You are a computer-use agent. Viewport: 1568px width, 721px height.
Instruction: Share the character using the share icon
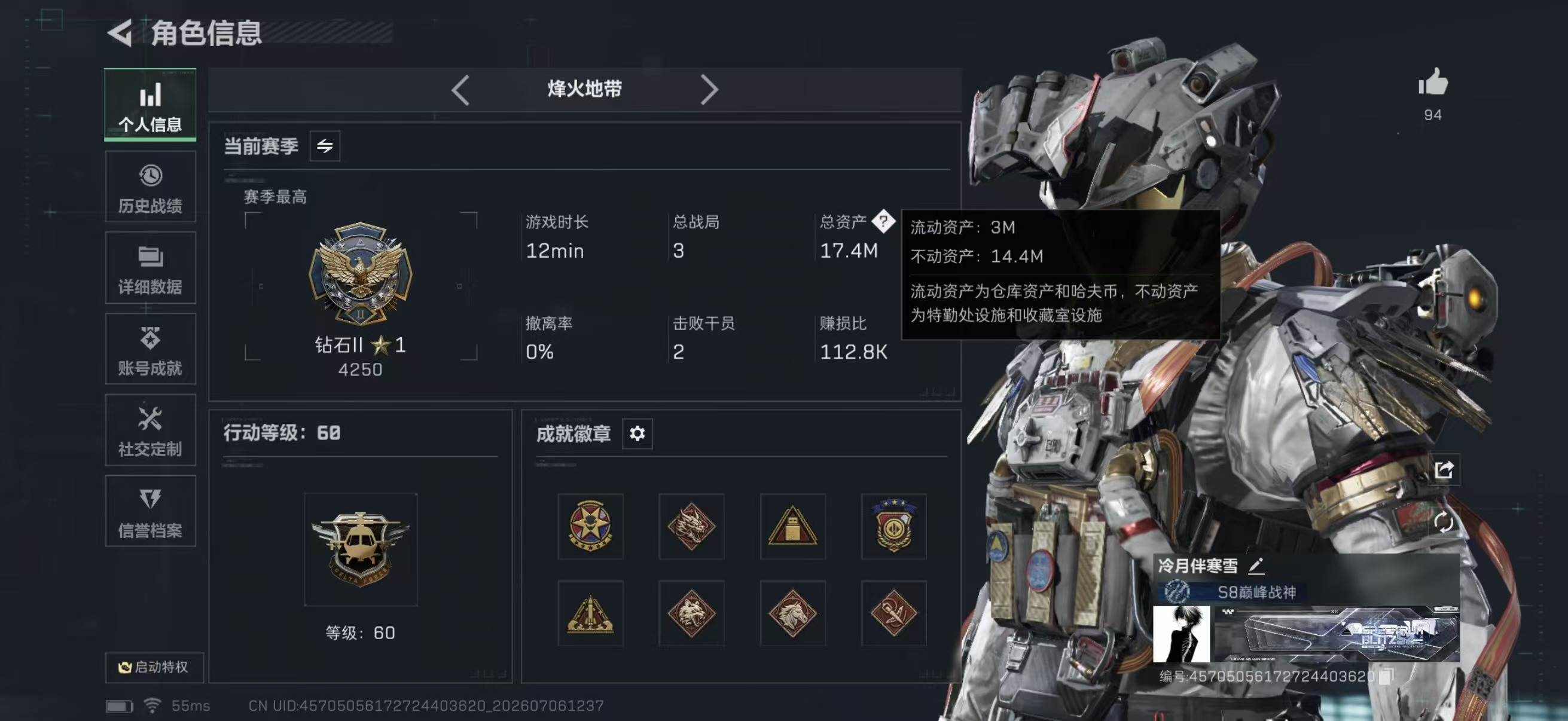coord(1444,469)
